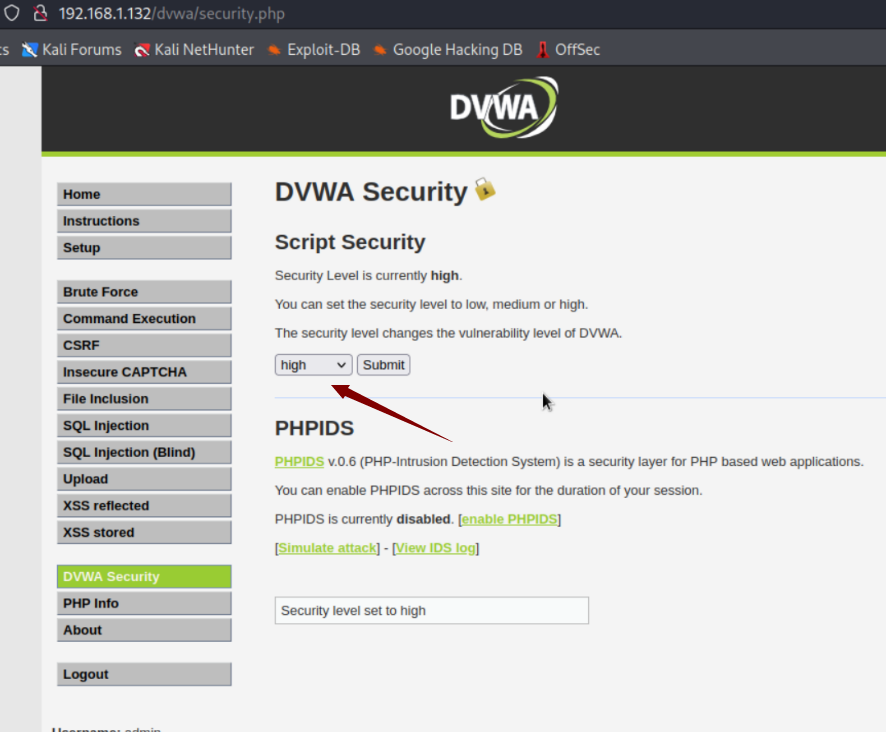Follow the PHPIDS link
886x732 pixels.
299,462
